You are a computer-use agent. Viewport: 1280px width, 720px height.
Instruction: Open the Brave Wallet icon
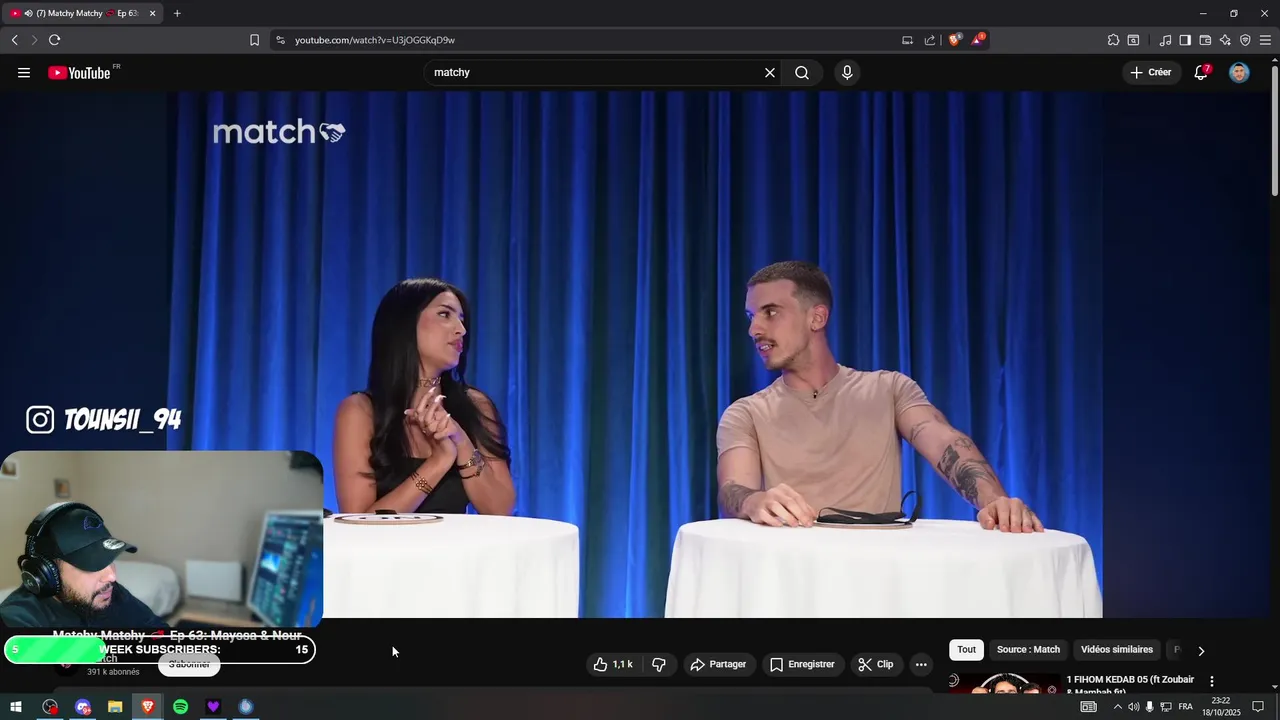(x=1205, y=40)
